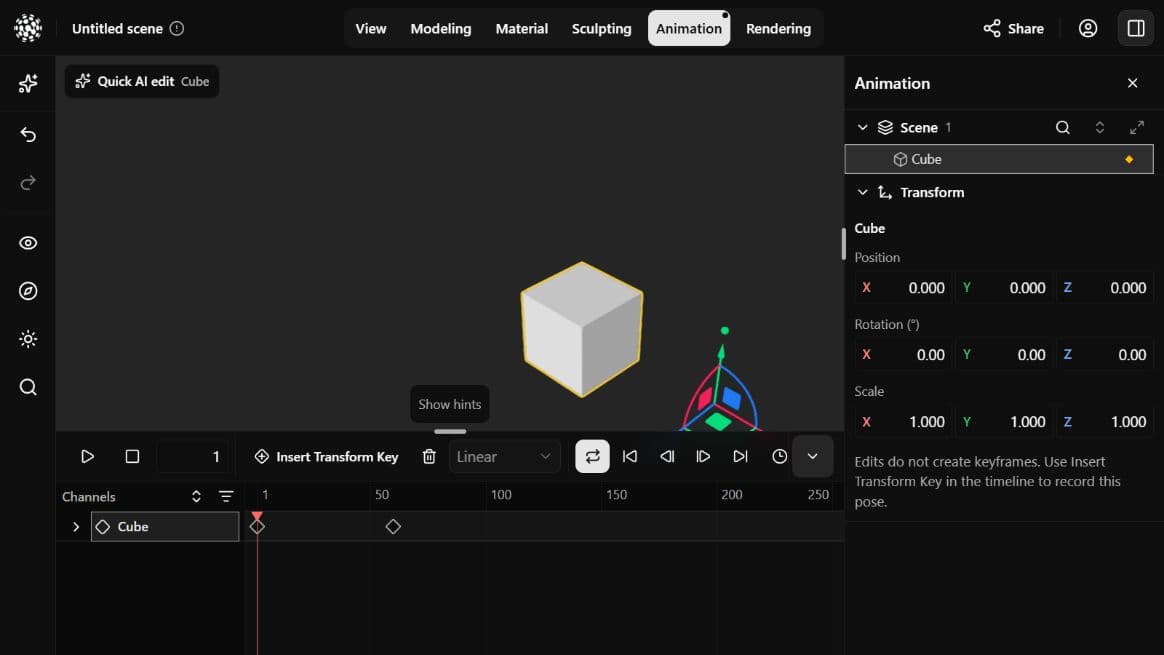Delete the selected keyframe with trash icon
This screenshot has width=1164, height=655.
pyautogui.click(x=429, y=457)
